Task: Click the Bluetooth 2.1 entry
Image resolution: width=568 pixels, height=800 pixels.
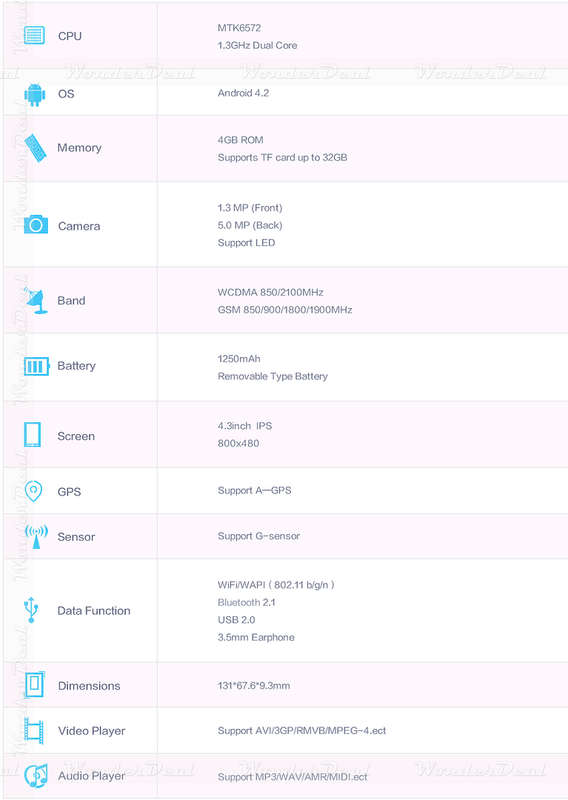Action: [246, 603]
